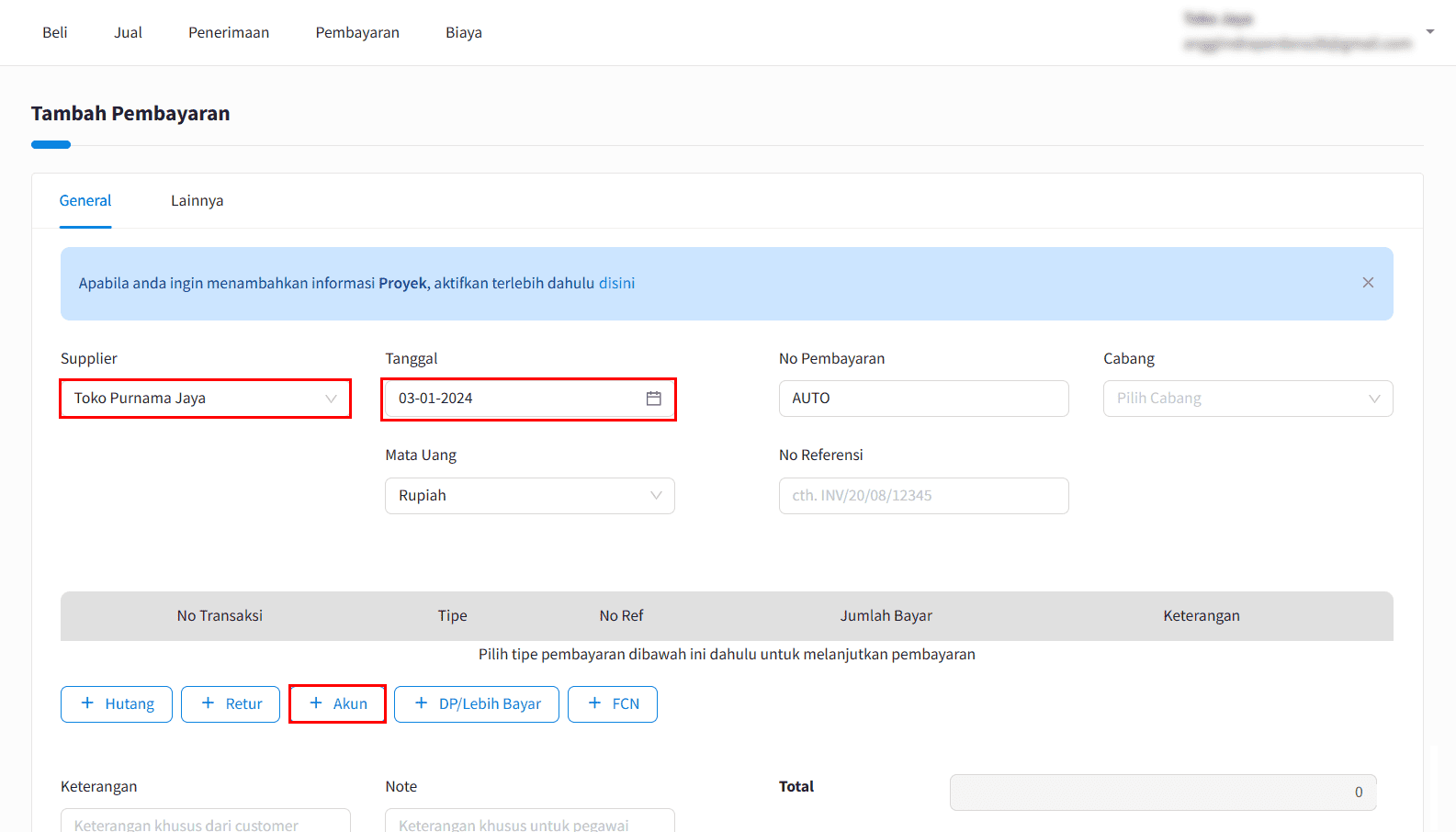Click the calendar icon in Tanggal field
Screen dimensions: 1456x832
coord(653,399)
